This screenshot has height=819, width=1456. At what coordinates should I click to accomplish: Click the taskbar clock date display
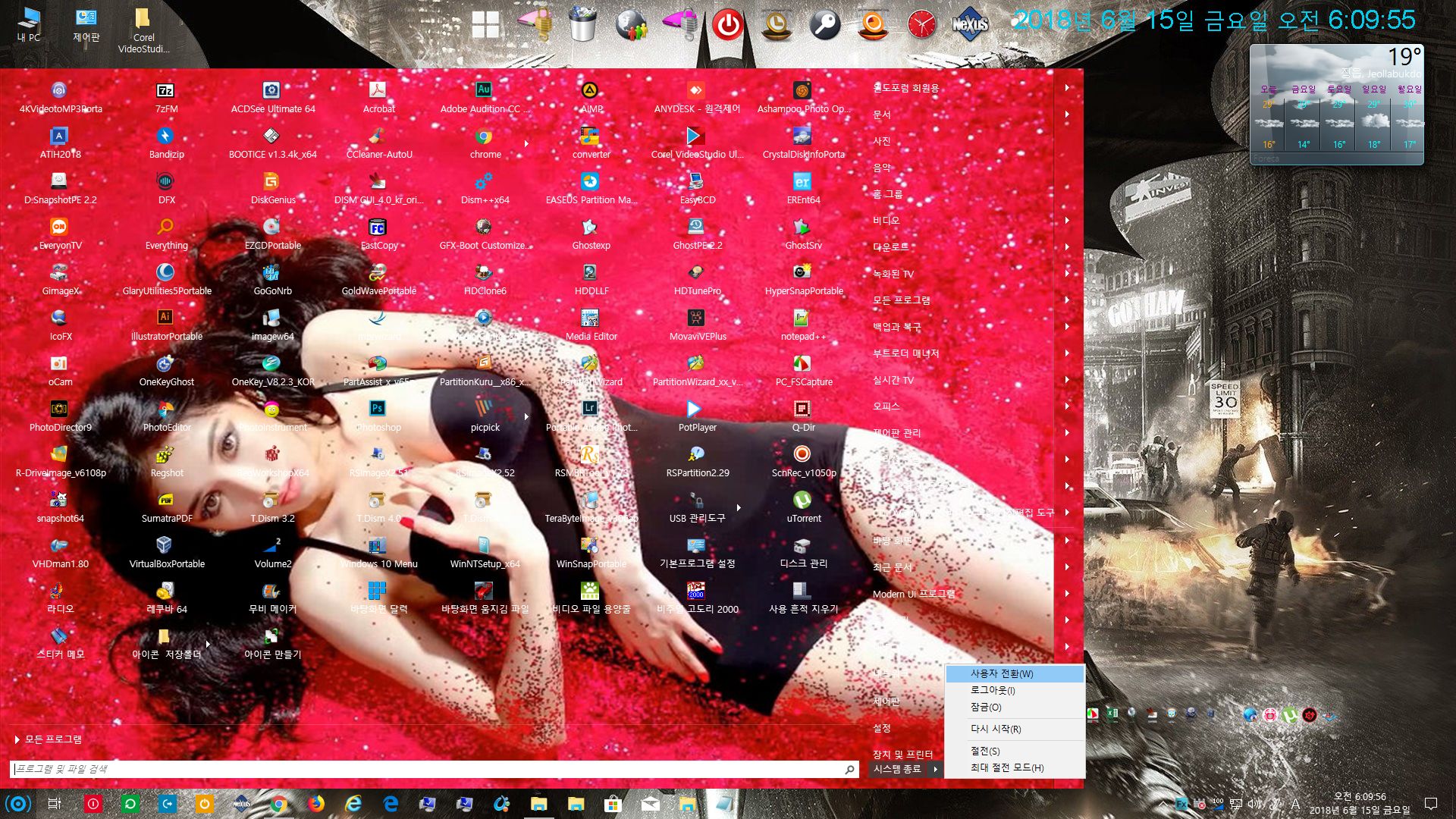[x=1360, y=803]
